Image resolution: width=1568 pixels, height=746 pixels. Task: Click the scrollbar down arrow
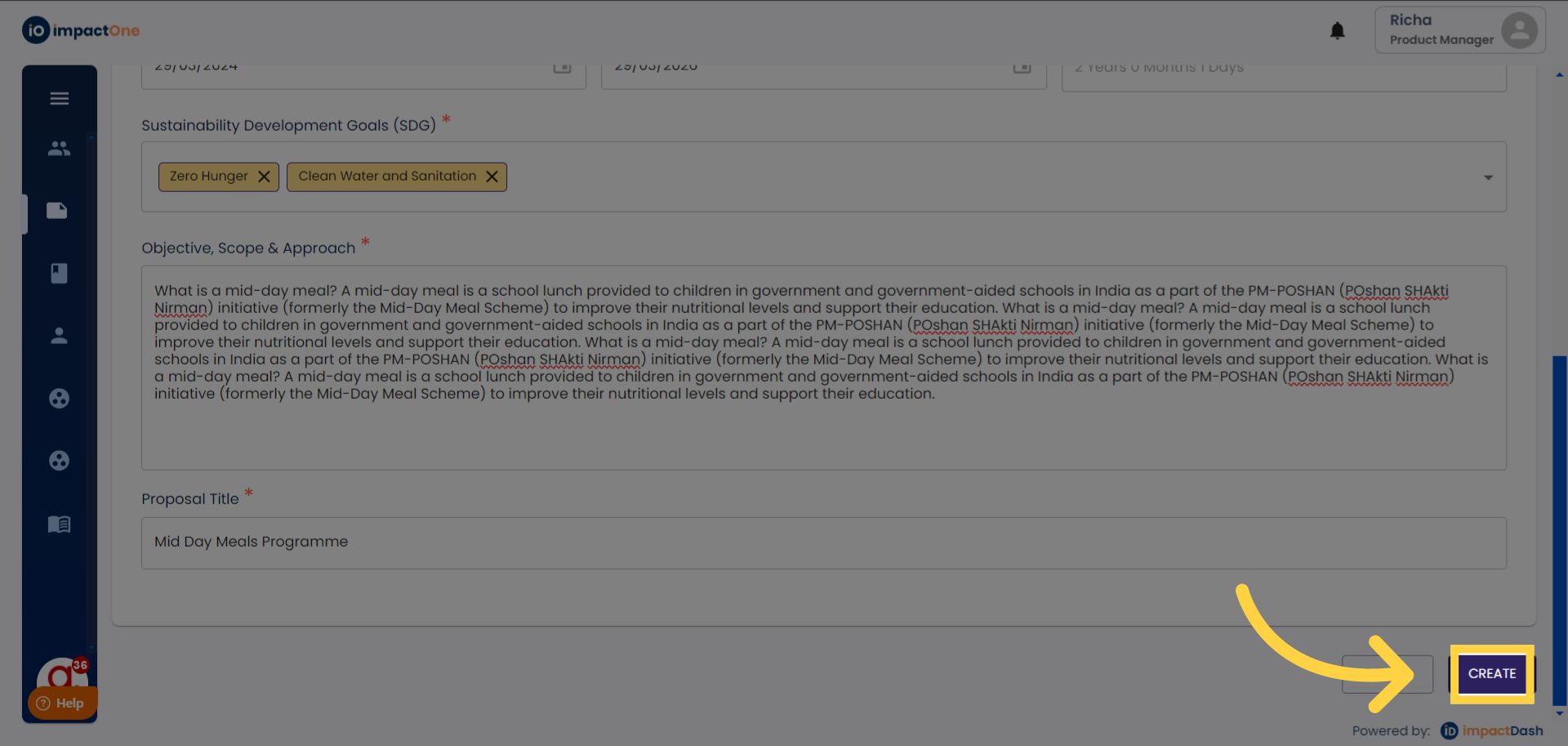[x=1560, y=713]
